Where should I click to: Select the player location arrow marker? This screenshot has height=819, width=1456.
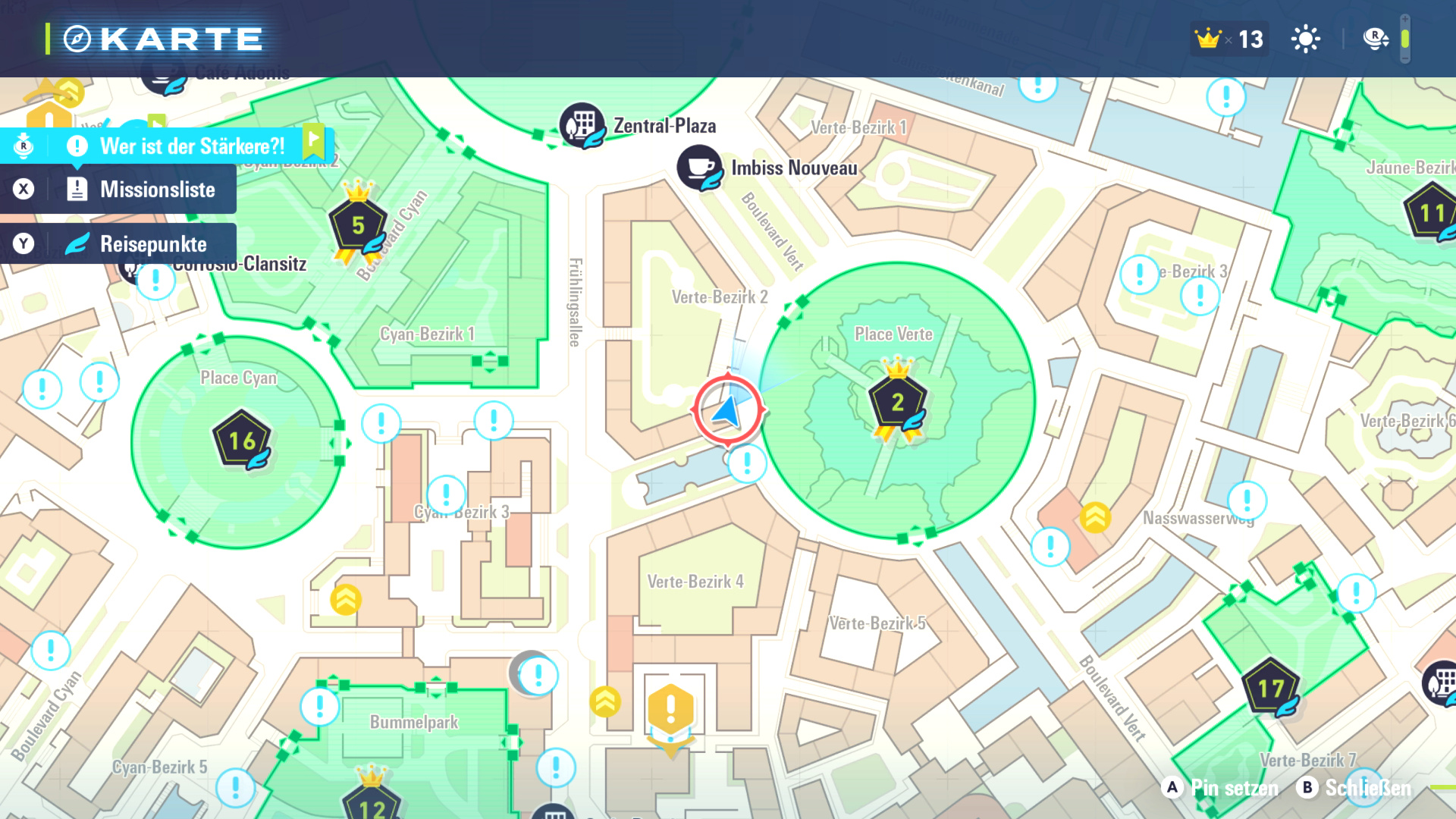[x=727, y=410]
